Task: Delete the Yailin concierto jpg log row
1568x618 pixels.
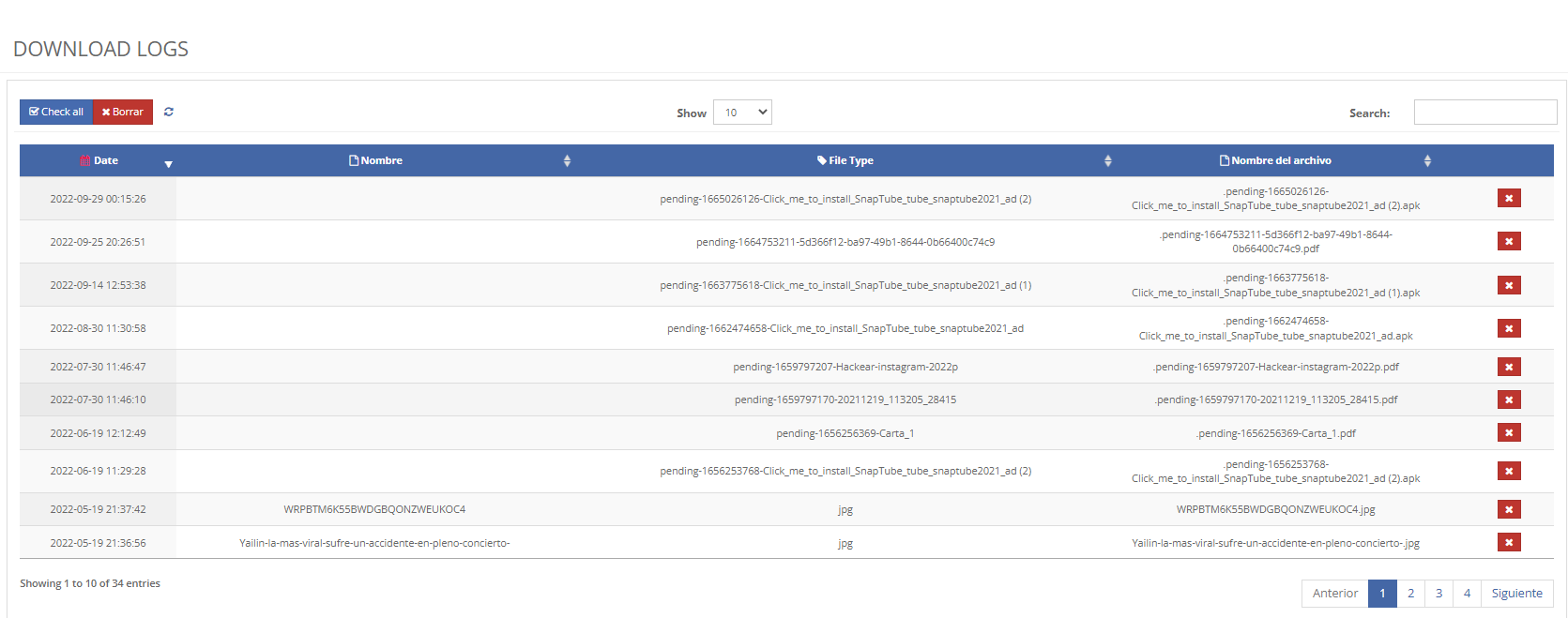Action: click(x=1509, y=543)
